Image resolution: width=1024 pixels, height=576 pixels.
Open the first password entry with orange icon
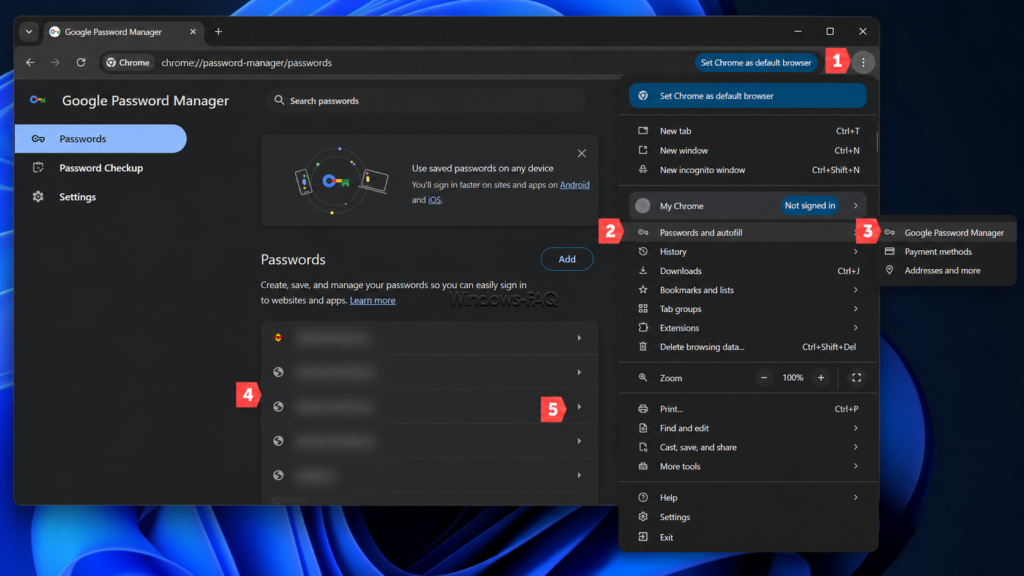(x=429, y=338)
